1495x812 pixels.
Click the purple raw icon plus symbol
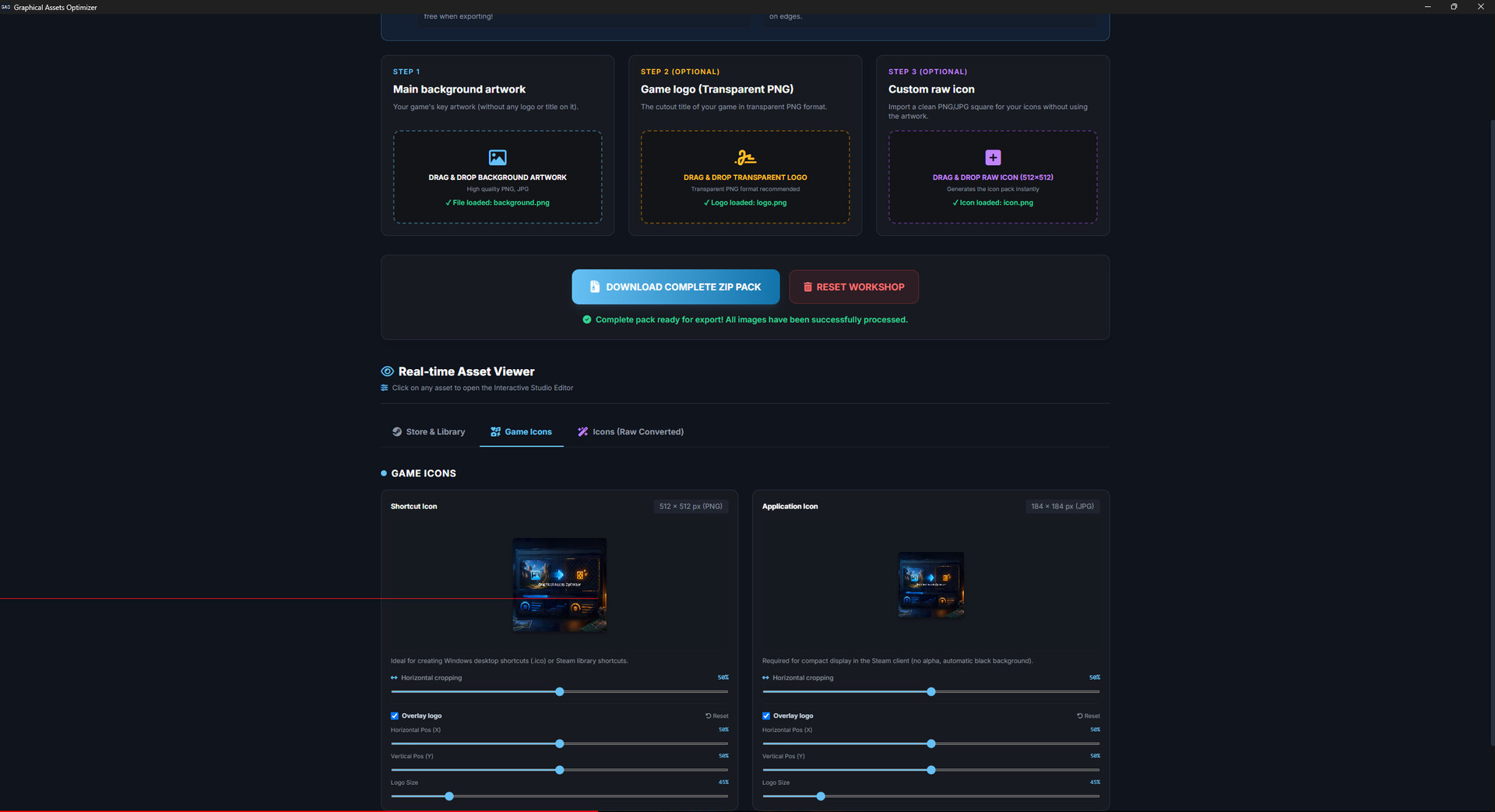coord(993,157)
